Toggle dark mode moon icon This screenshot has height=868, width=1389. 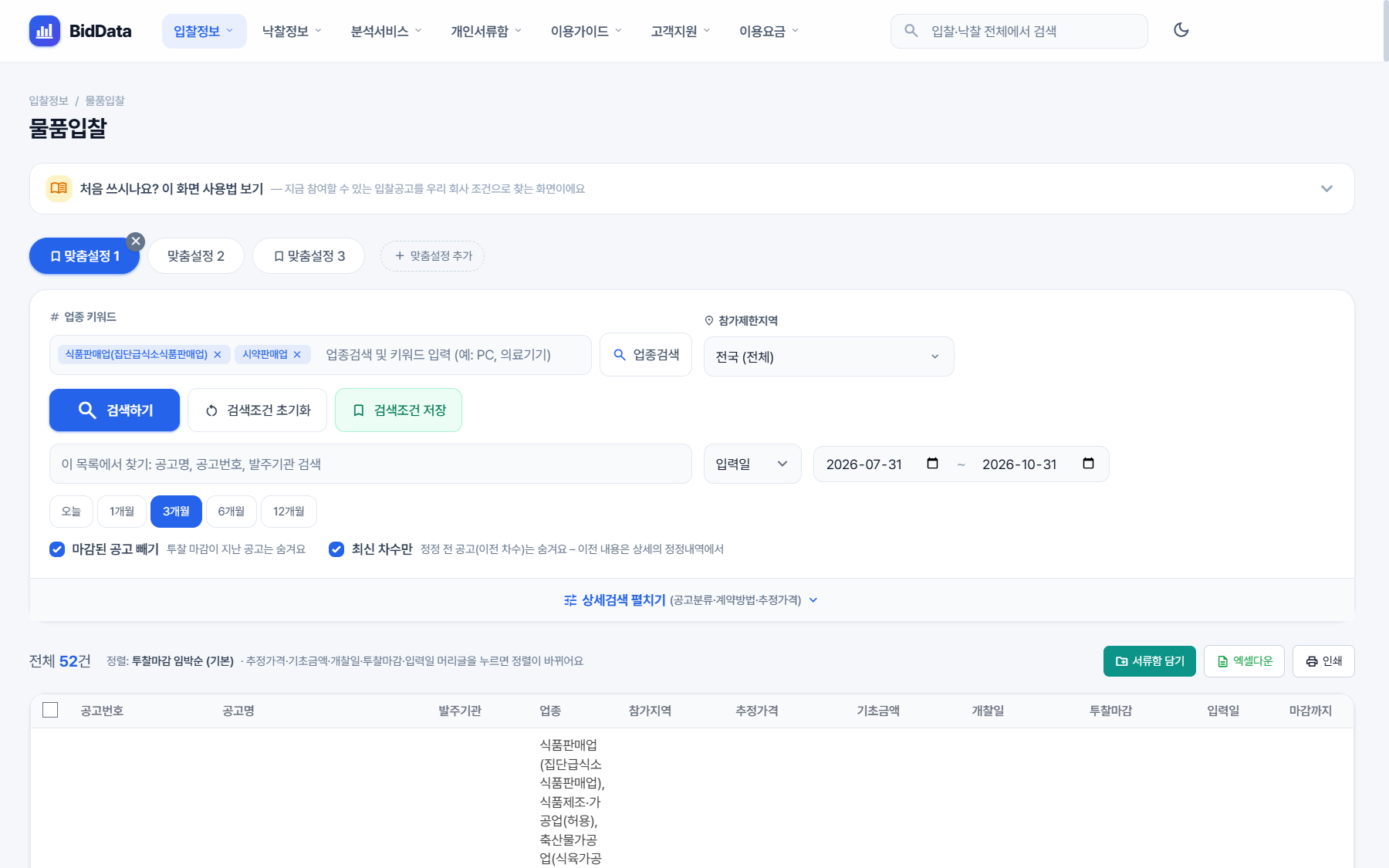1181,30
